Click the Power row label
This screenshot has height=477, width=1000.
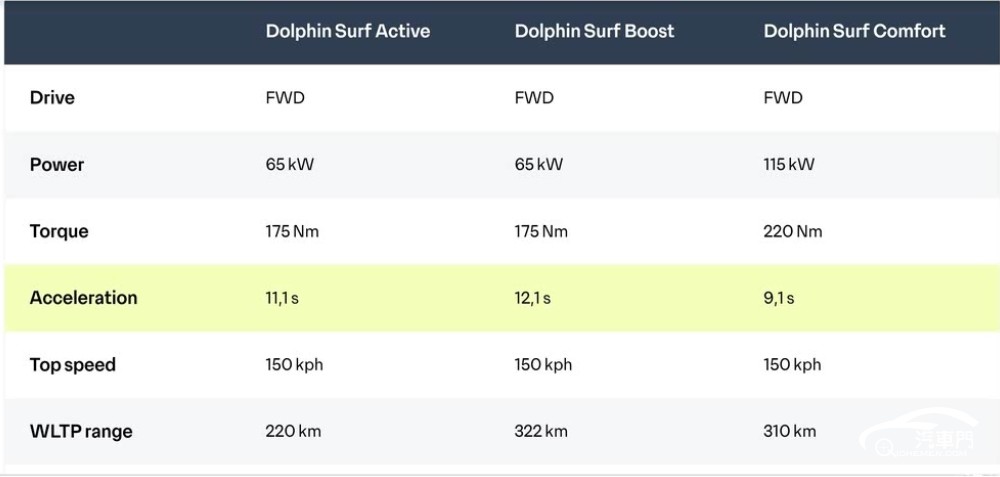click(57, 165)
